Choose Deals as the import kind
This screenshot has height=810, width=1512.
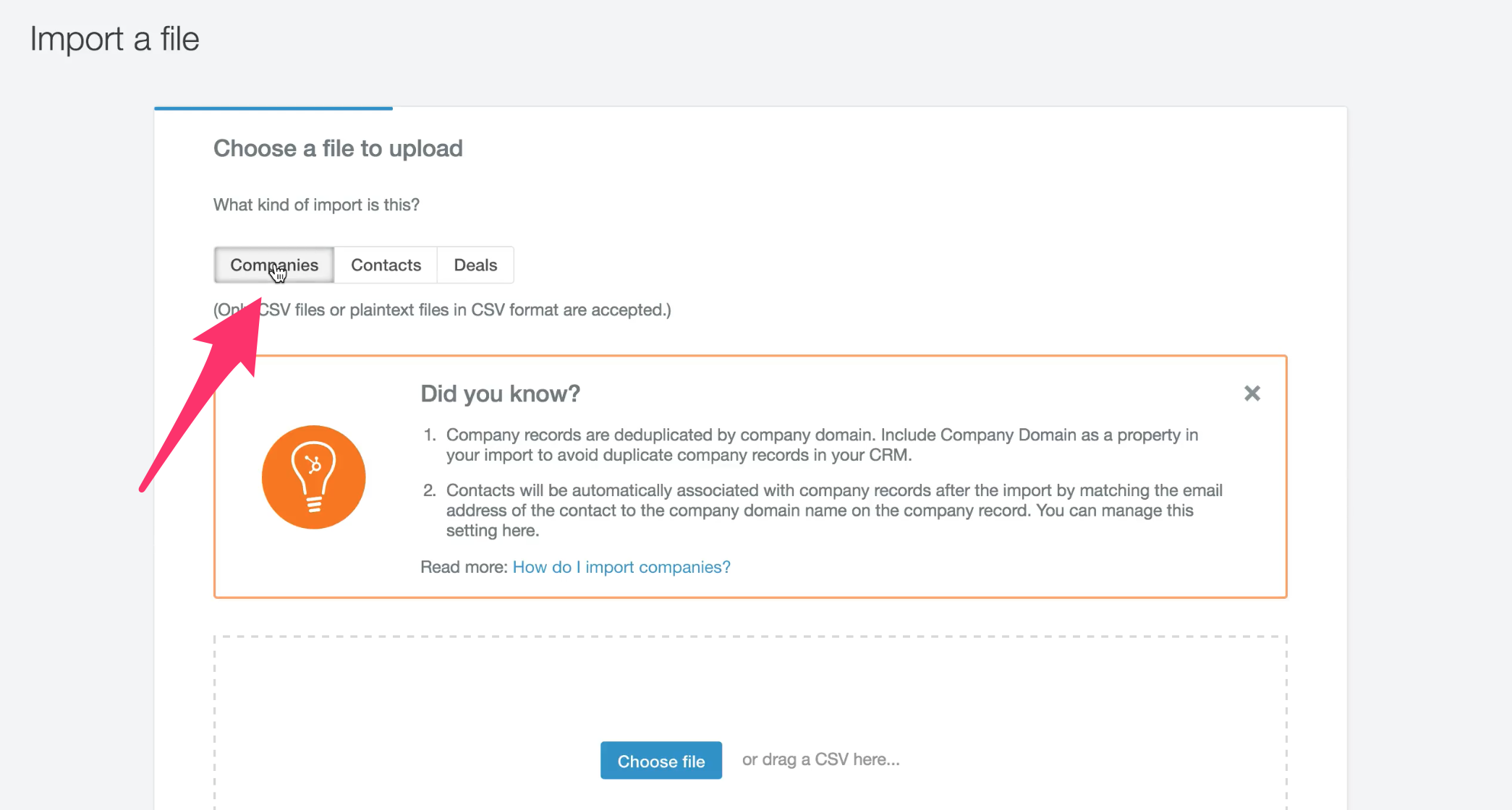475,265
